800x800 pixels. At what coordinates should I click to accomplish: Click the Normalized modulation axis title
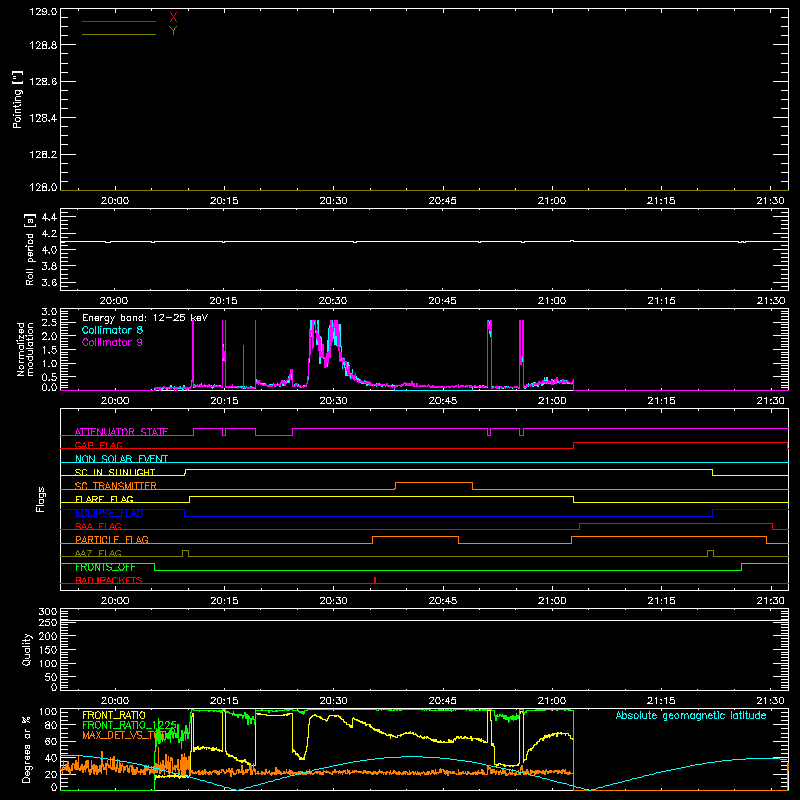pyautogui.click(x=25, y=349)
